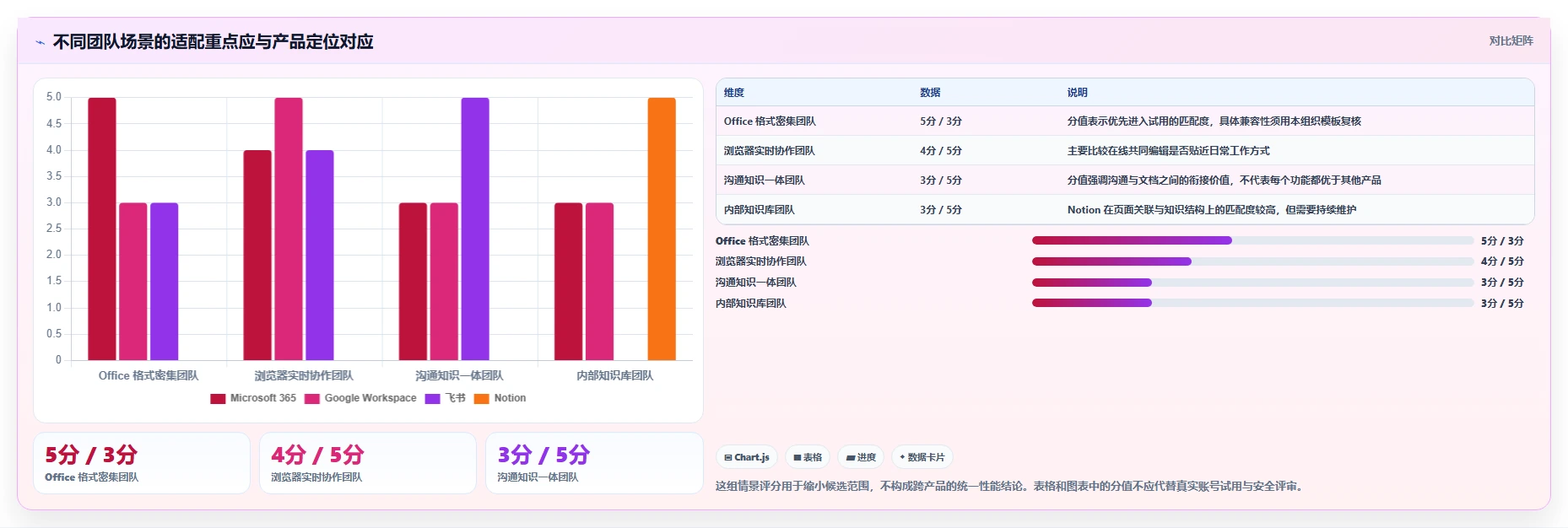Click the Office 格式密集团队 chart axis label

pyautogui.click(x=149, y=375)
